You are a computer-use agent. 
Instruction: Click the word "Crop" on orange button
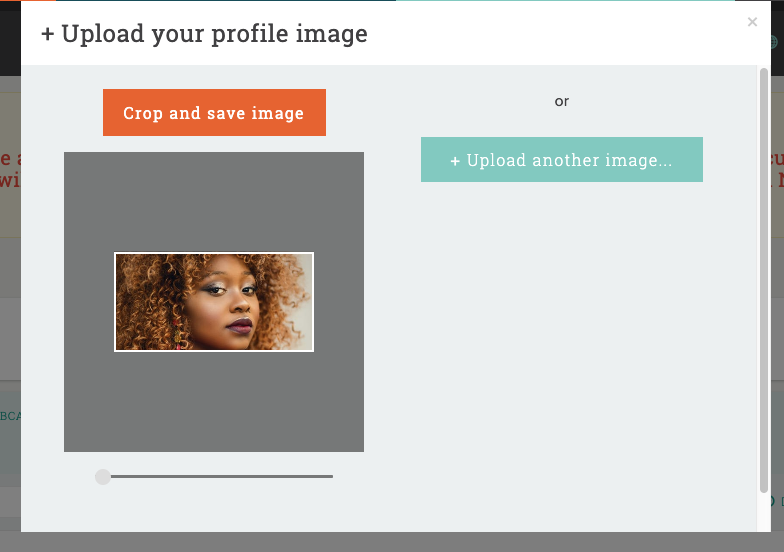coord(143,113)
